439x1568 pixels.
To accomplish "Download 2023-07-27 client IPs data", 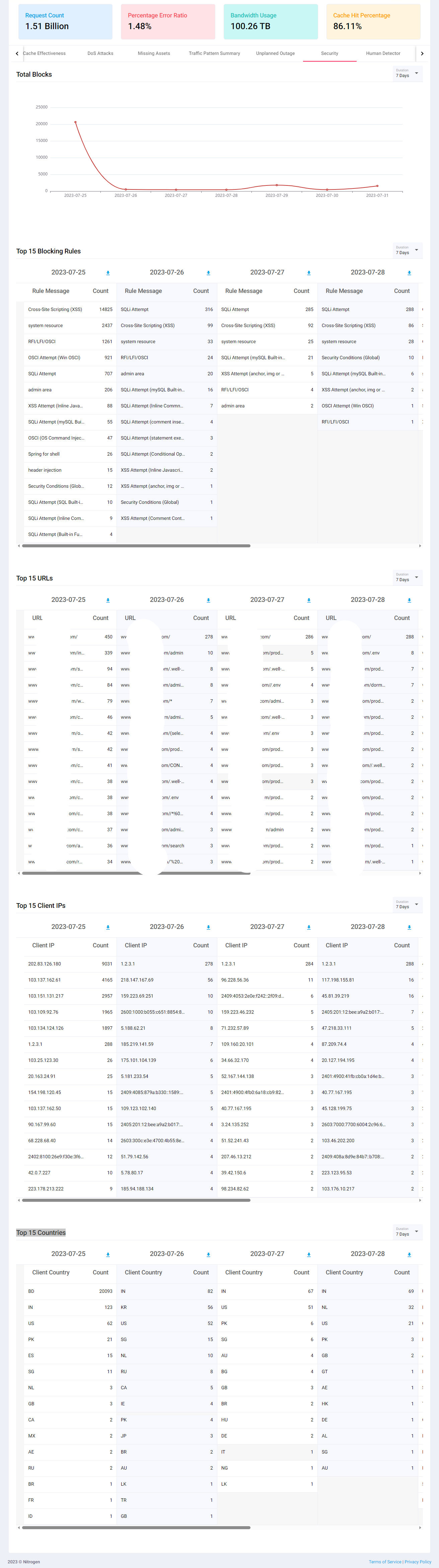I will pyautogui.click(x=309, y=927).
